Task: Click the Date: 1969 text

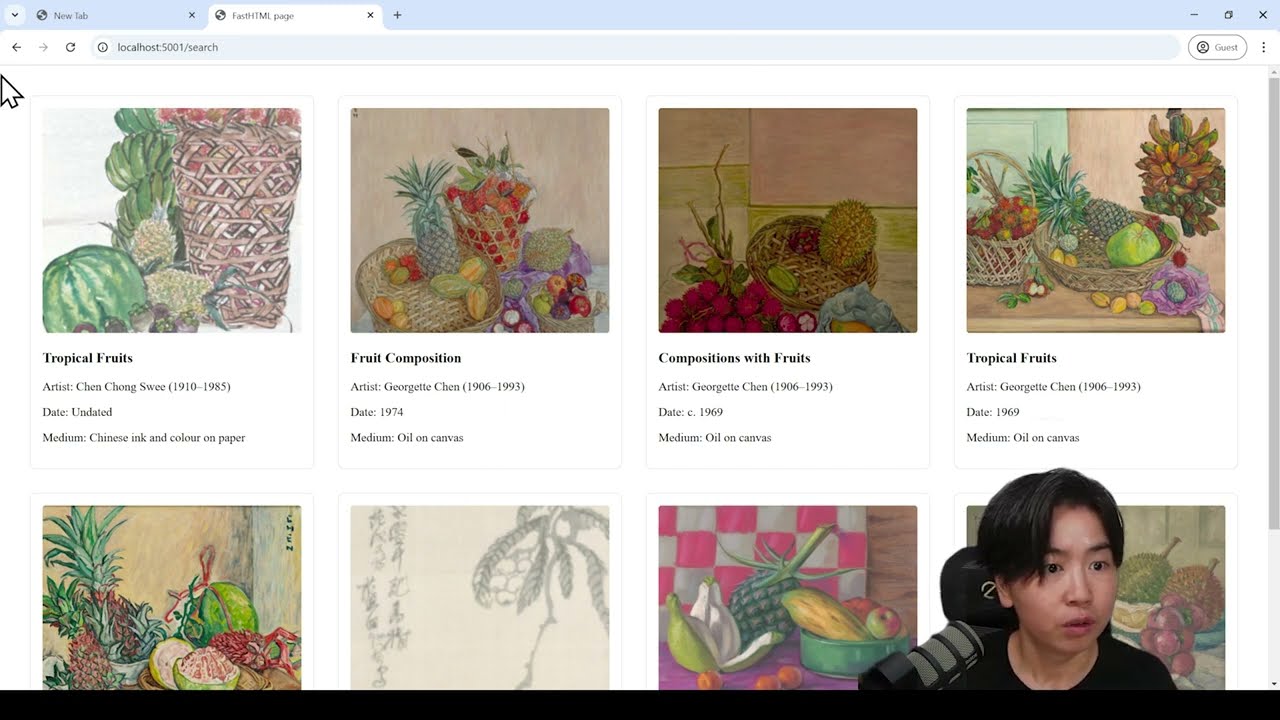Action: pos(993,412)
